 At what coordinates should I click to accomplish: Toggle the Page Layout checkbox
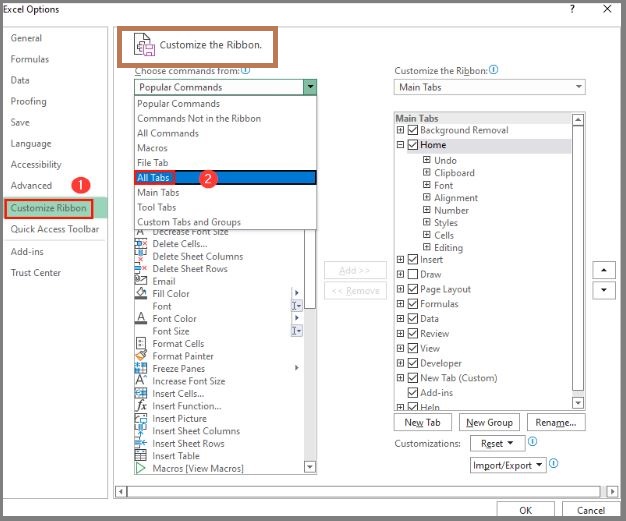pyautogui.click(x=413, y=289)
